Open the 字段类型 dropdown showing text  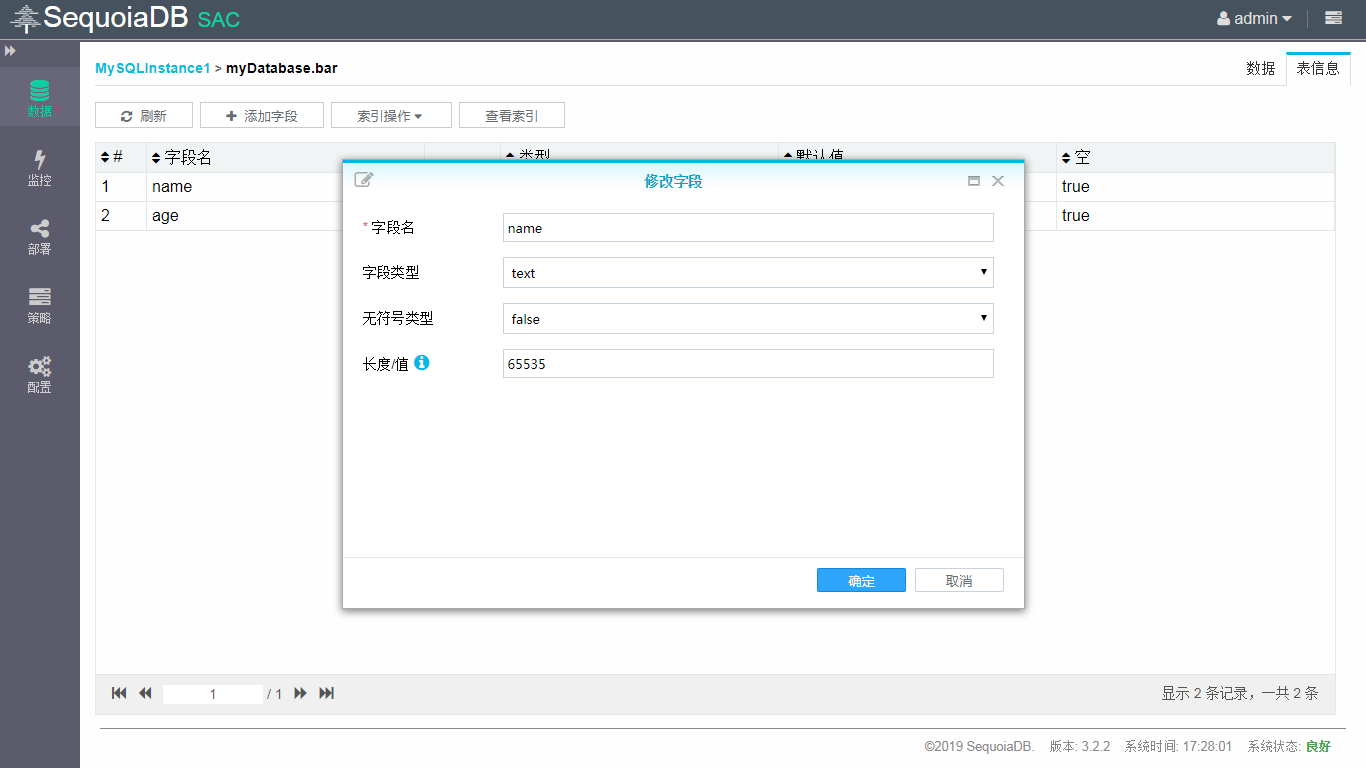click(x=747, y=273)
